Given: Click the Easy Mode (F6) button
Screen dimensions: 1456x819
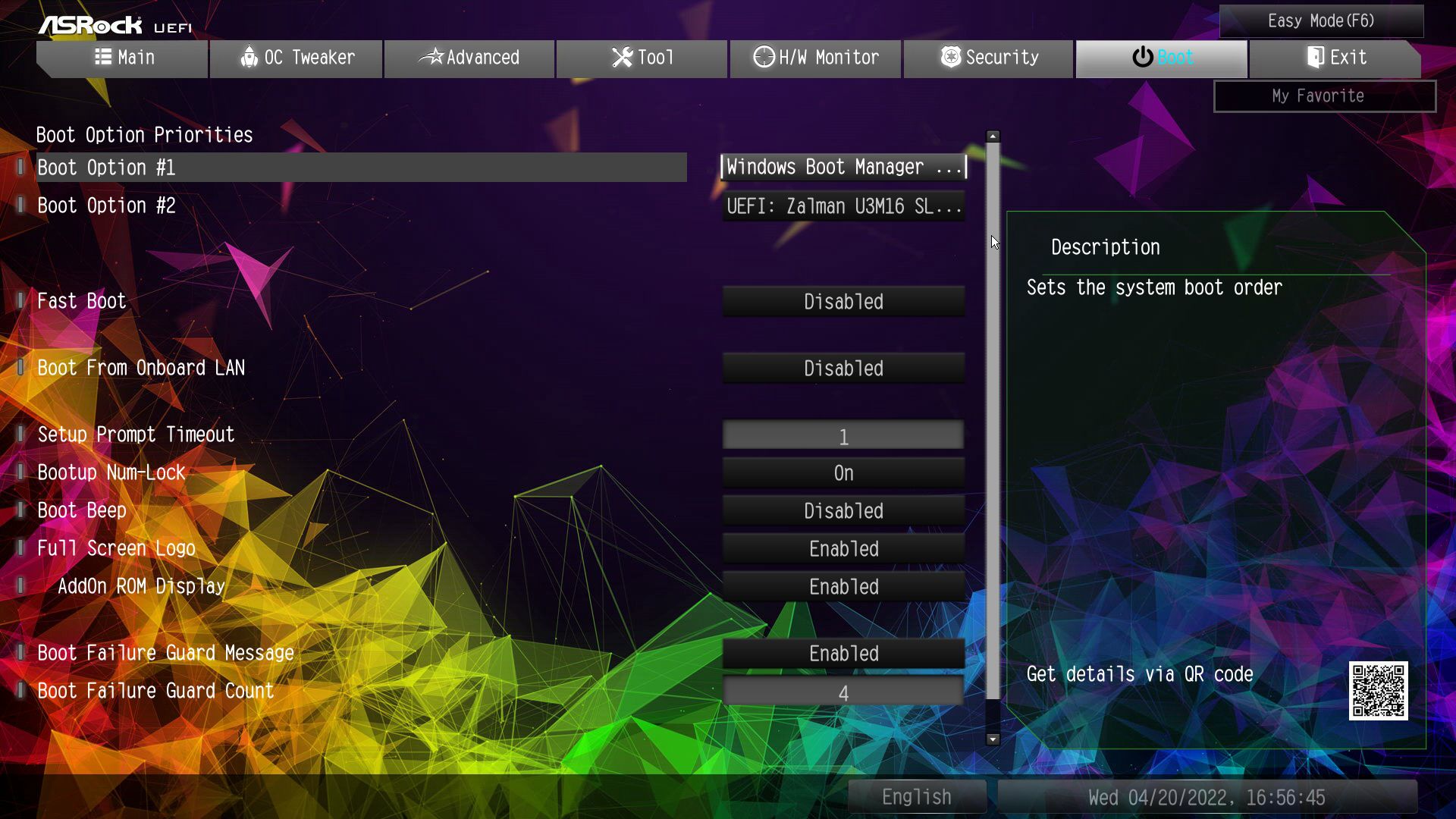Looking at the screenshot, I should pos(1321,20).
